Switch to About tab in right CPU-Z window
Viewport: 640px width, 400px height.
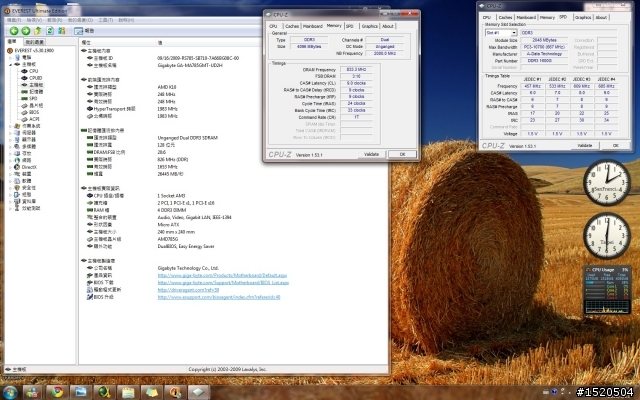coord(601,18)
